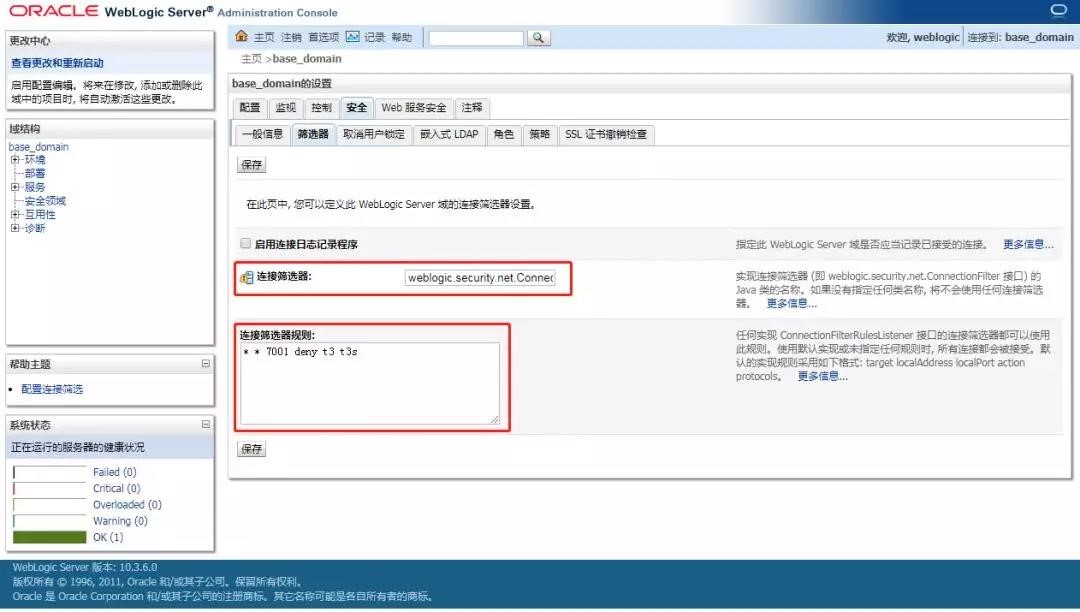Click into the connection filter rules textarea
The height and width of the screenshot is (612, 1080).
click(x=370, y=383)
